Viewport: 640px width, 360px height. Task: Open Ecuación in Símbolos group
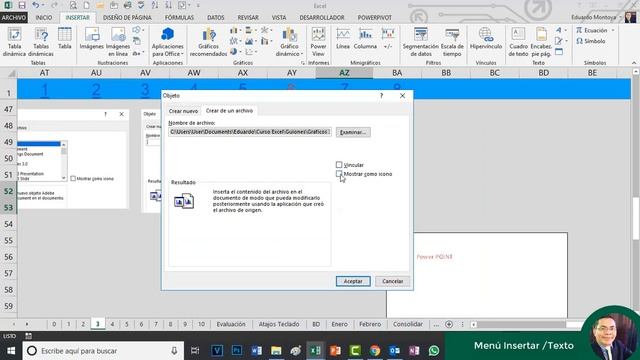pos(592,30)
